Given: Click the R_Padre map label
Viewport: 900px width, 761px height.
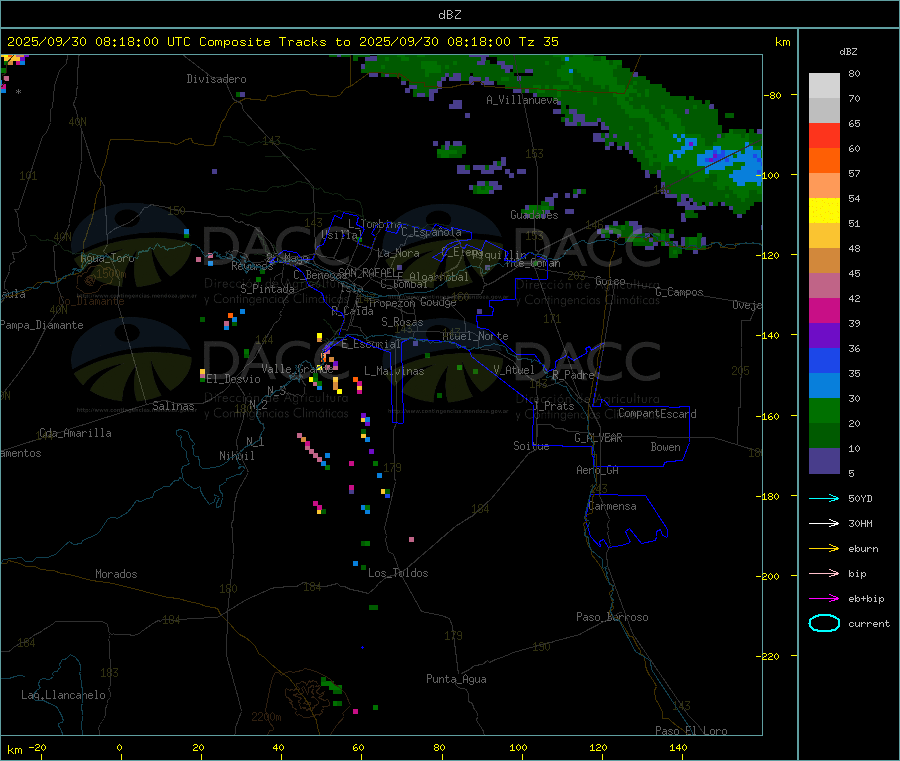Looking at the screenshot, I should coord(573,375).
